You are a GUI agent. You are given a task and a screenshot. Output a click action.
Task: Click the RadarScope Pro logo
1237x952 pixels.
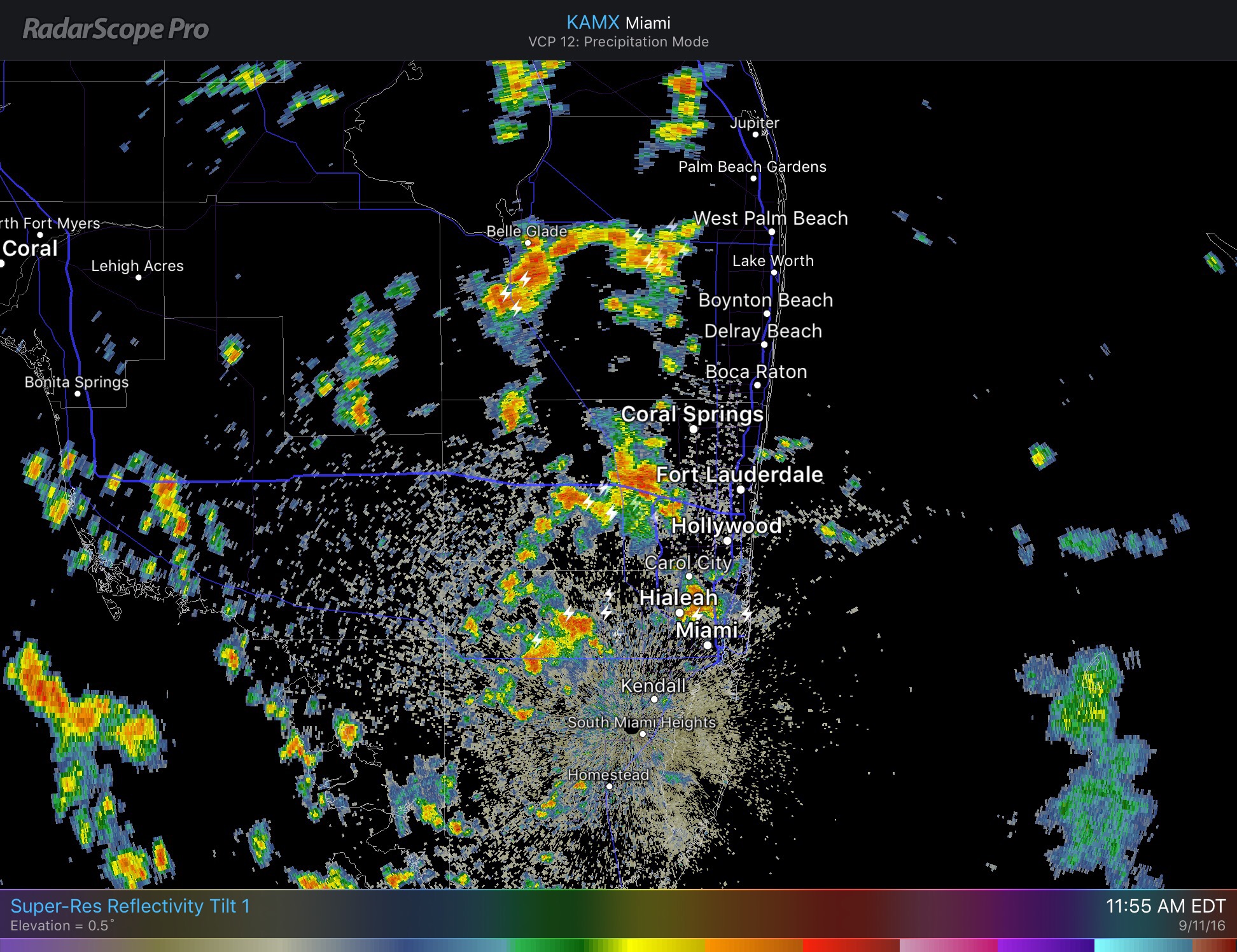[x=116, y=30]
